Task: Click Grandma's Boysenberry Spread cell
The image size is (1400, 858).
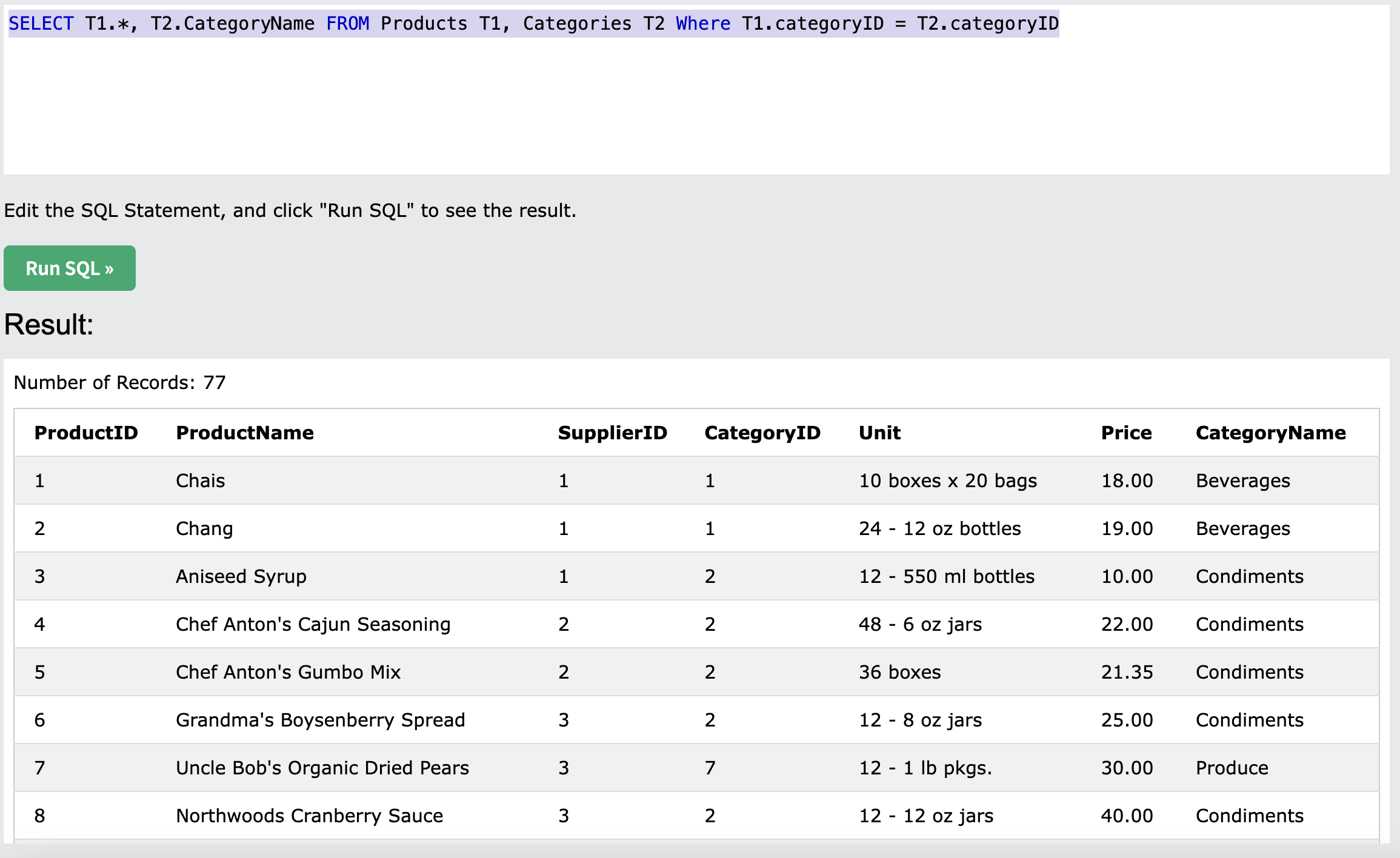Action: pyautogui.click(x=320, y=720)
